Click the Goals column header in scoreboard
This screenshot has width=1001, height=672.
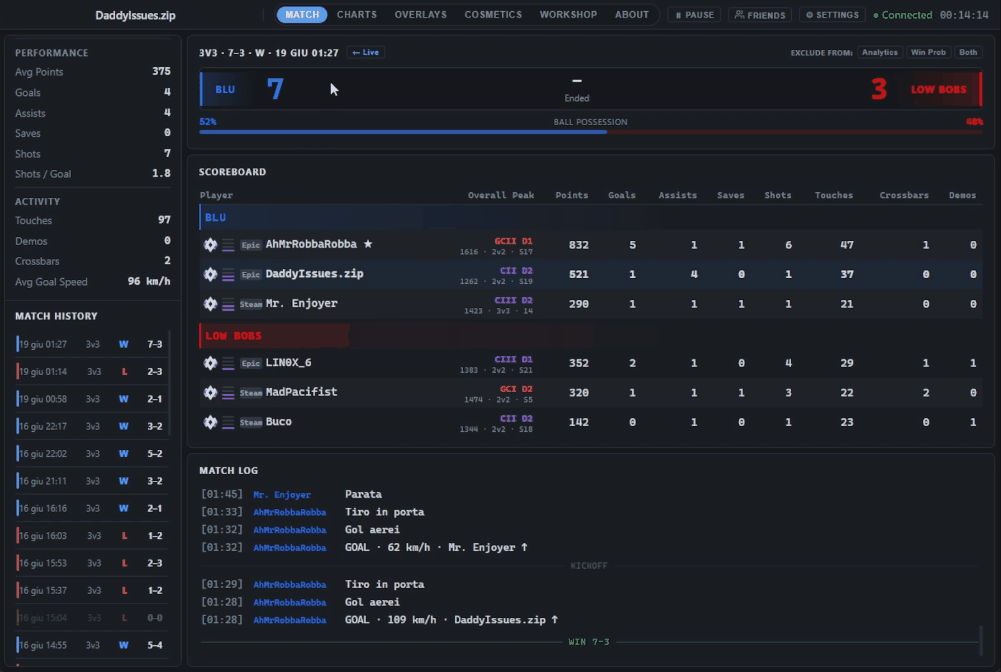(621, 195)
